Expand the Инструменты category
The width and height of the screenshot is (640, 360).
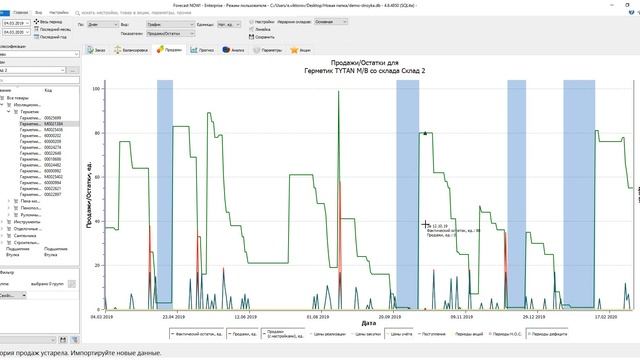click(x=2, y=222)
